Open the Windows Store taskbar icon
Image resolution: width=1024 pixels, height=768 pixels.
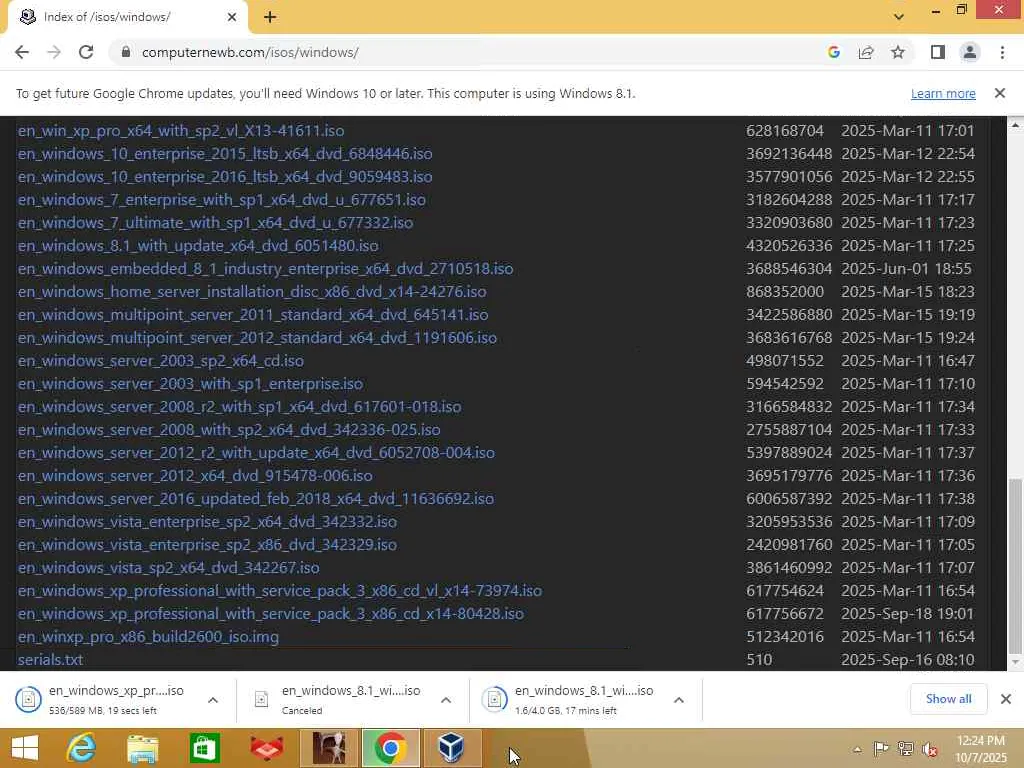point(204,748)
